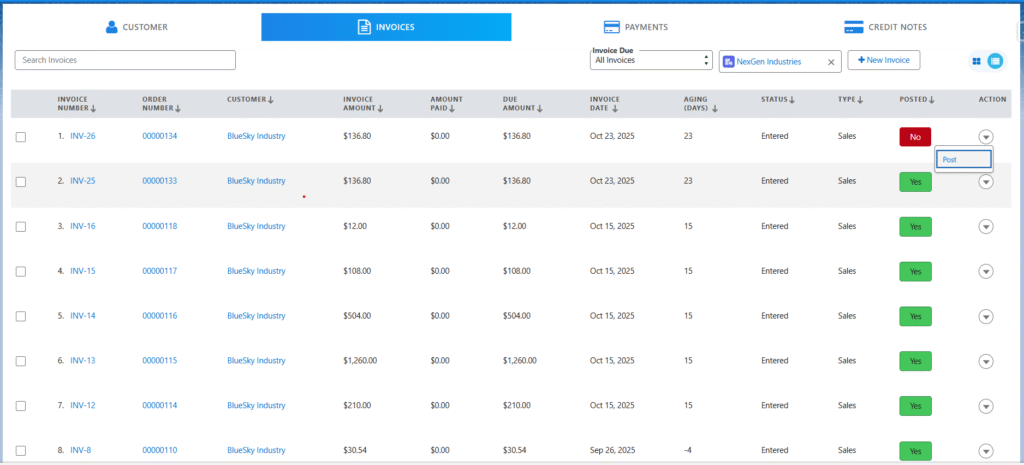Check the box next to INV-13
This screenshot has width=1024, height=465.
21,361
